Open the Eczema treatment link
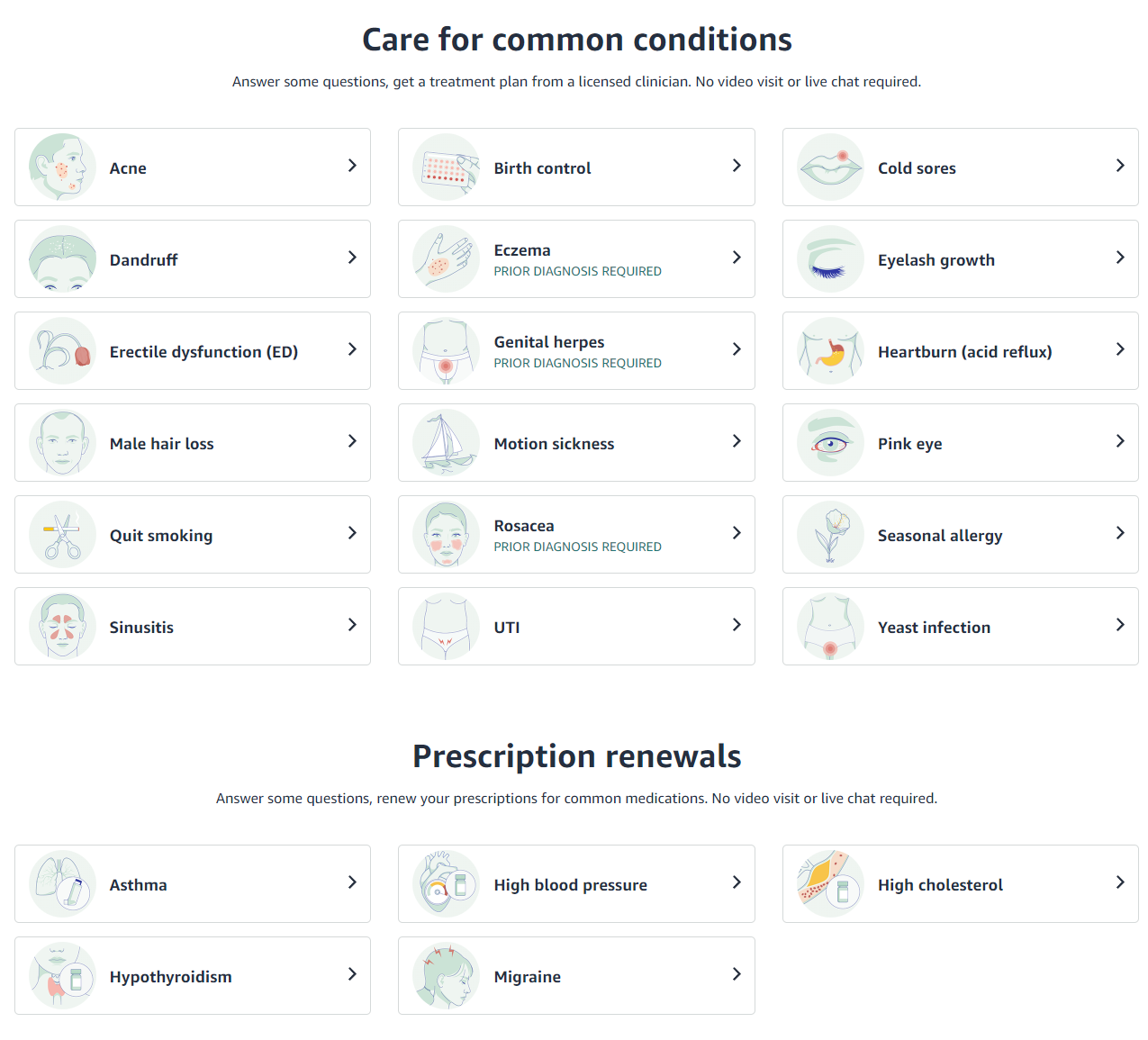The height and width of the screenshot is (1040, 1148). tap(522, 250)
